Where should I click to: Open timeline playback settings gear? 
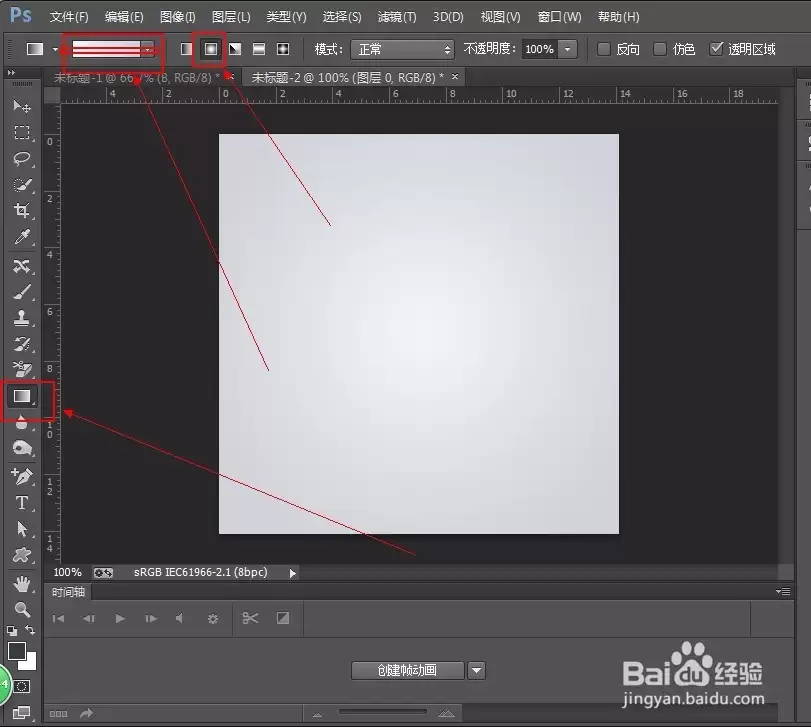pos(213,618)
